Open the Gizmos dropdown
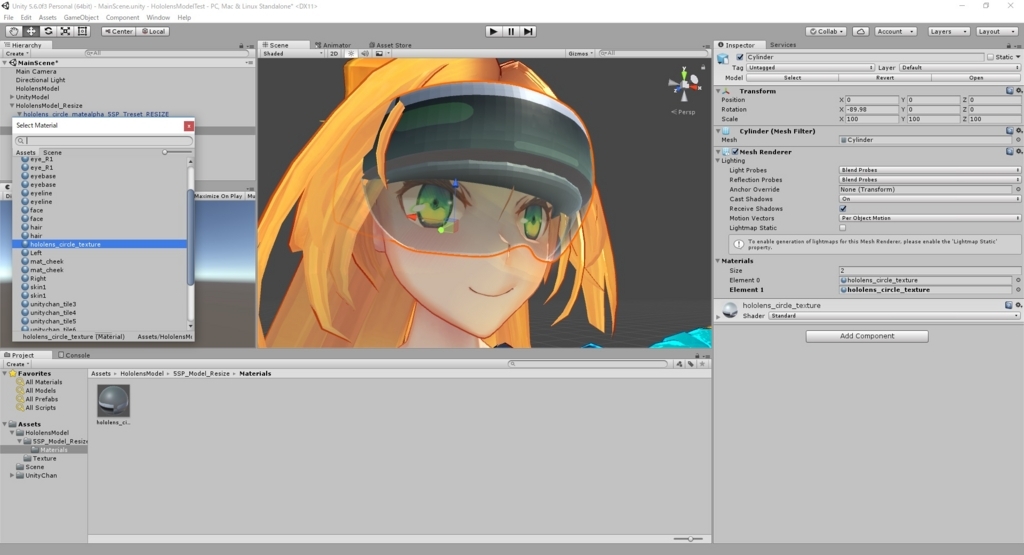The image size is (1024, 555). click(581, 54)
